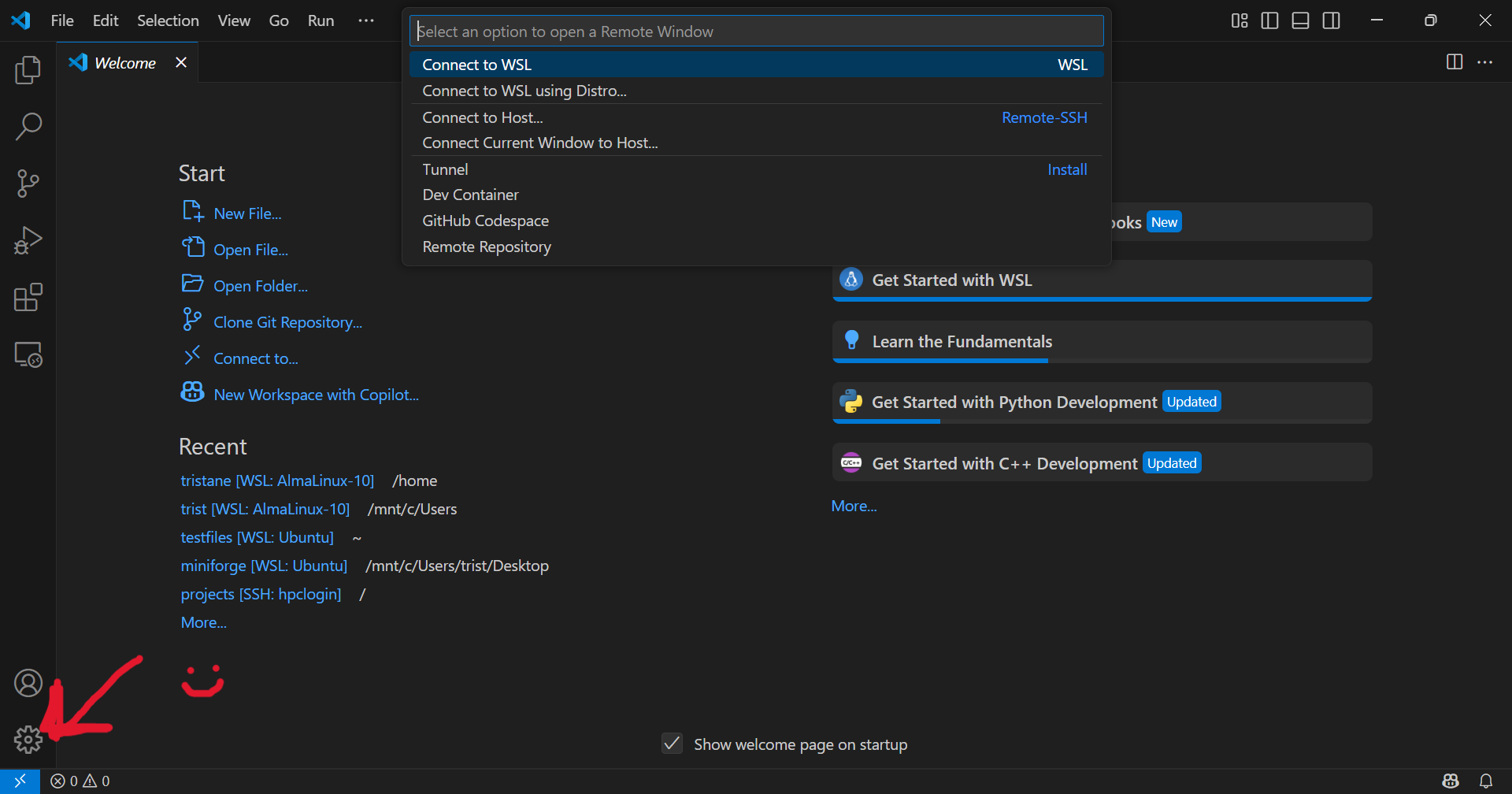Click the Open Folder icon under Start

(x=193, y=284)
